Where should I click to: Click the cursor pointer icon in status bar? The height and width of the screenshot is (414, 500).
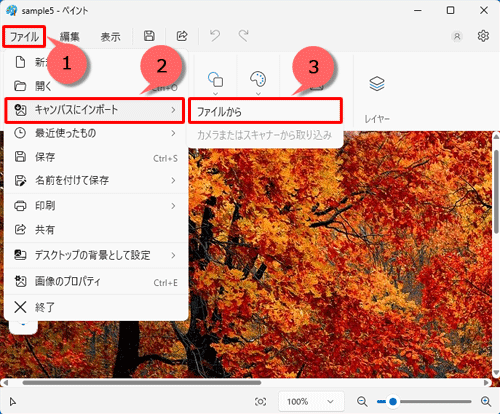(x=13, y=402)
